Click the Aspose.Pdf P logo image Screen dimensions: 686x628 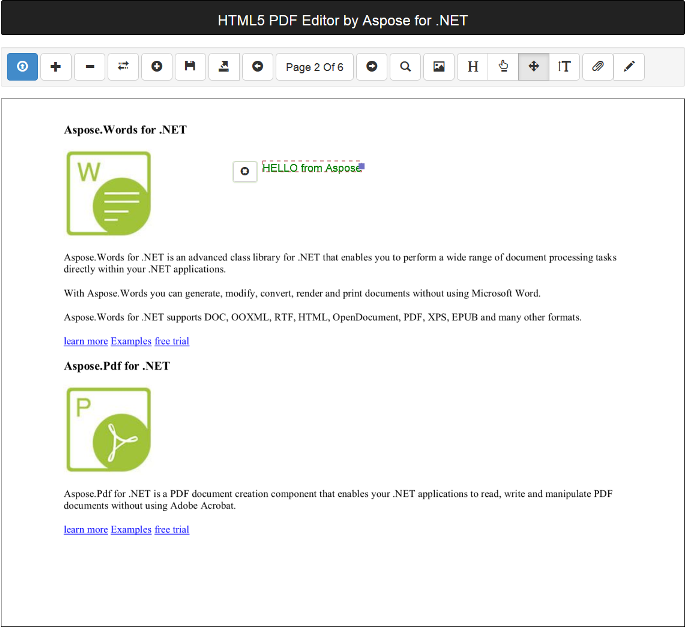pyautogui.click(x=108, y=430)
